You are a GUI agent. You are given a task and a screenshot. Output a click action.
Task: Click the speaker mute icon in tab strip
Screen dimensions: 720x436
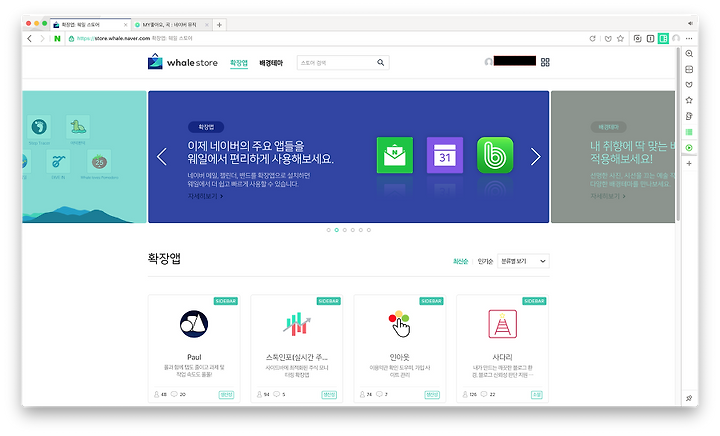click(690, 23)
